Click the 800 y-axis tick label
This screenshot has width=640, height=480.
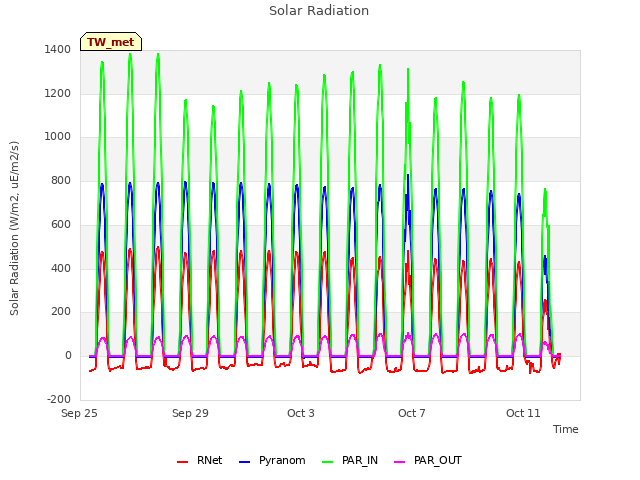click(x=61, y=180)
